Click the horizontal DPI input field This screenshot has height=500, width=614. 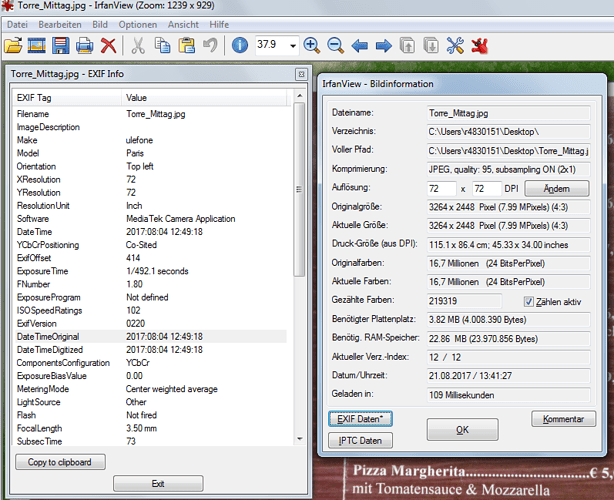[x=442, y=189]
